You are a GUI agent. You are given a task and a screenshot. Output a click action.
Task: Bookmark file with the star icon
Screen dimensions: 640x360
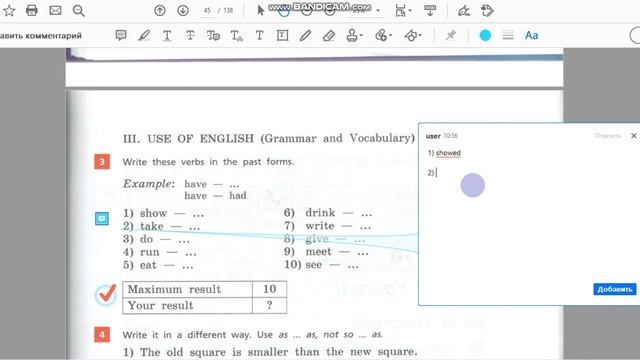click(9, 11)
